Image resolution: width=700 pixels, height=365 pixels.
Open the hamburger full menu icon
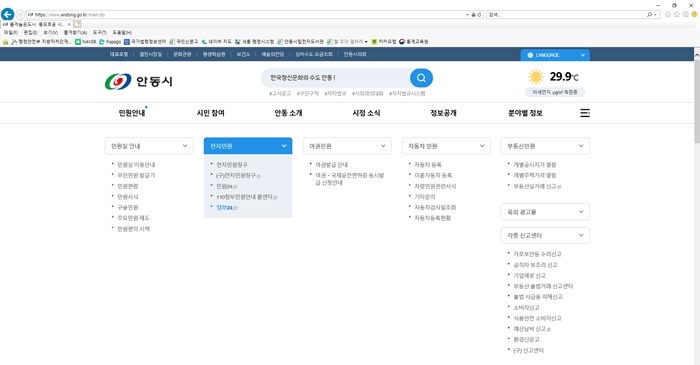584,113
